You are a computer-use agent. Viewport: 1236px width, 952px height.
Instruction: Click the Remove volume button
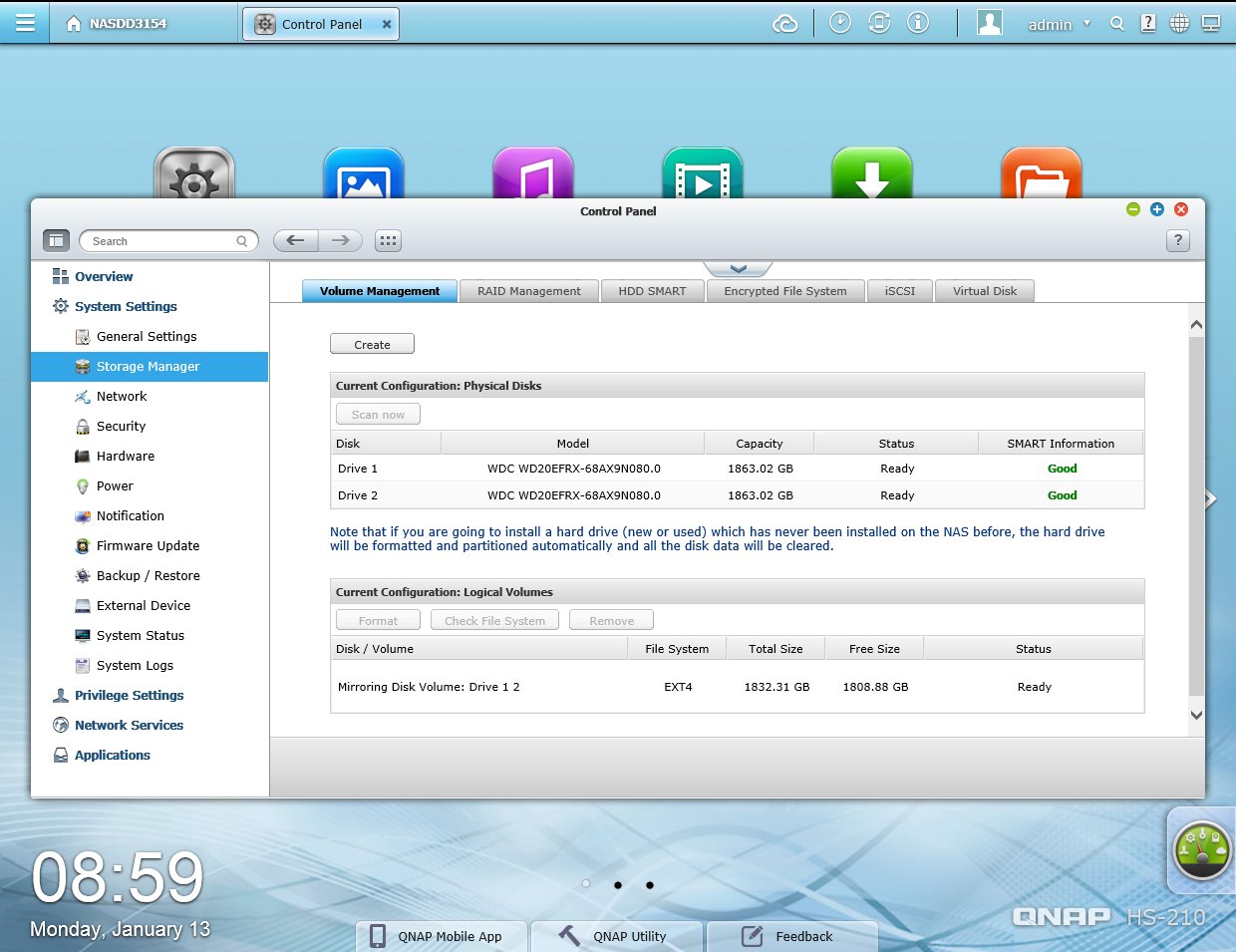611,620
